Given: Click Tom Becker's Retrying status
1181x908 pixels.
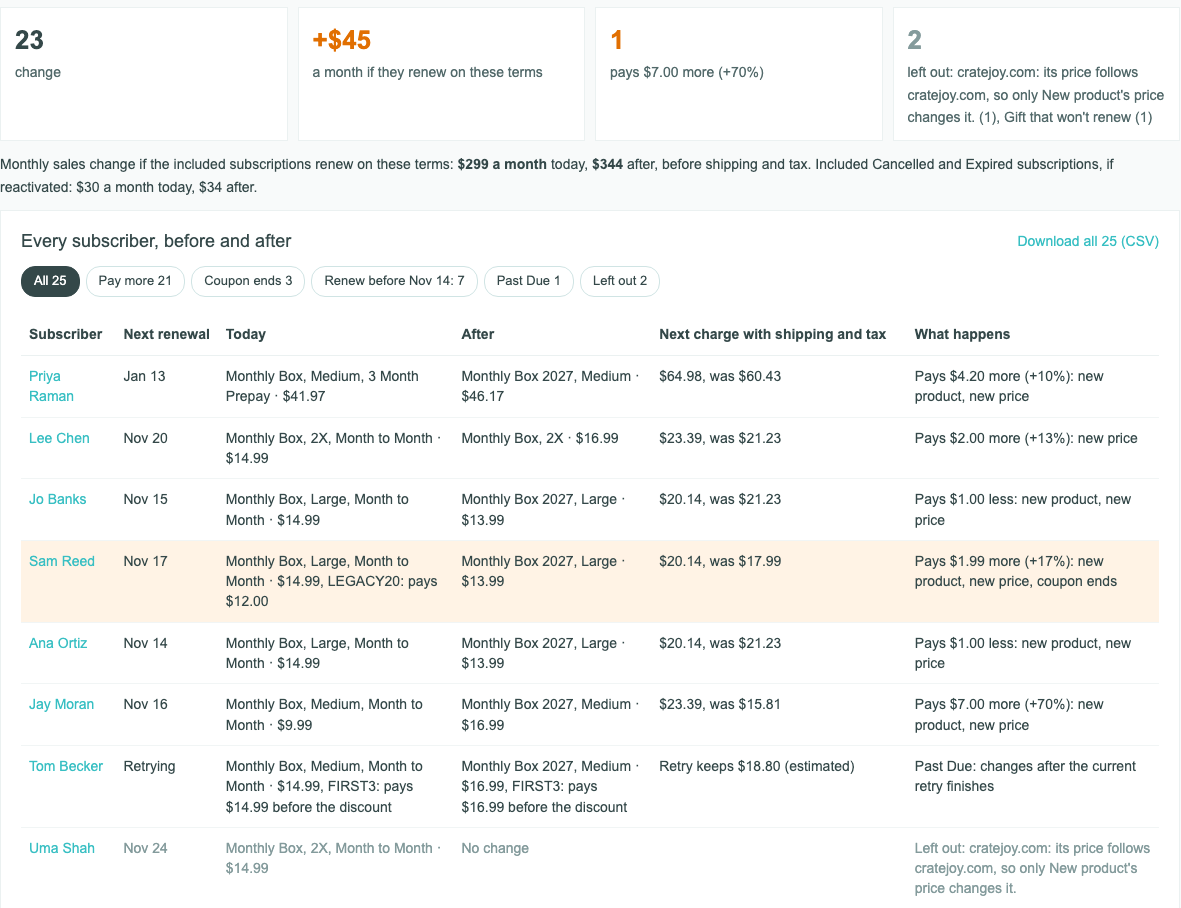Looking at the screenshot, I should pyautogui.click(x=149, y=766).
